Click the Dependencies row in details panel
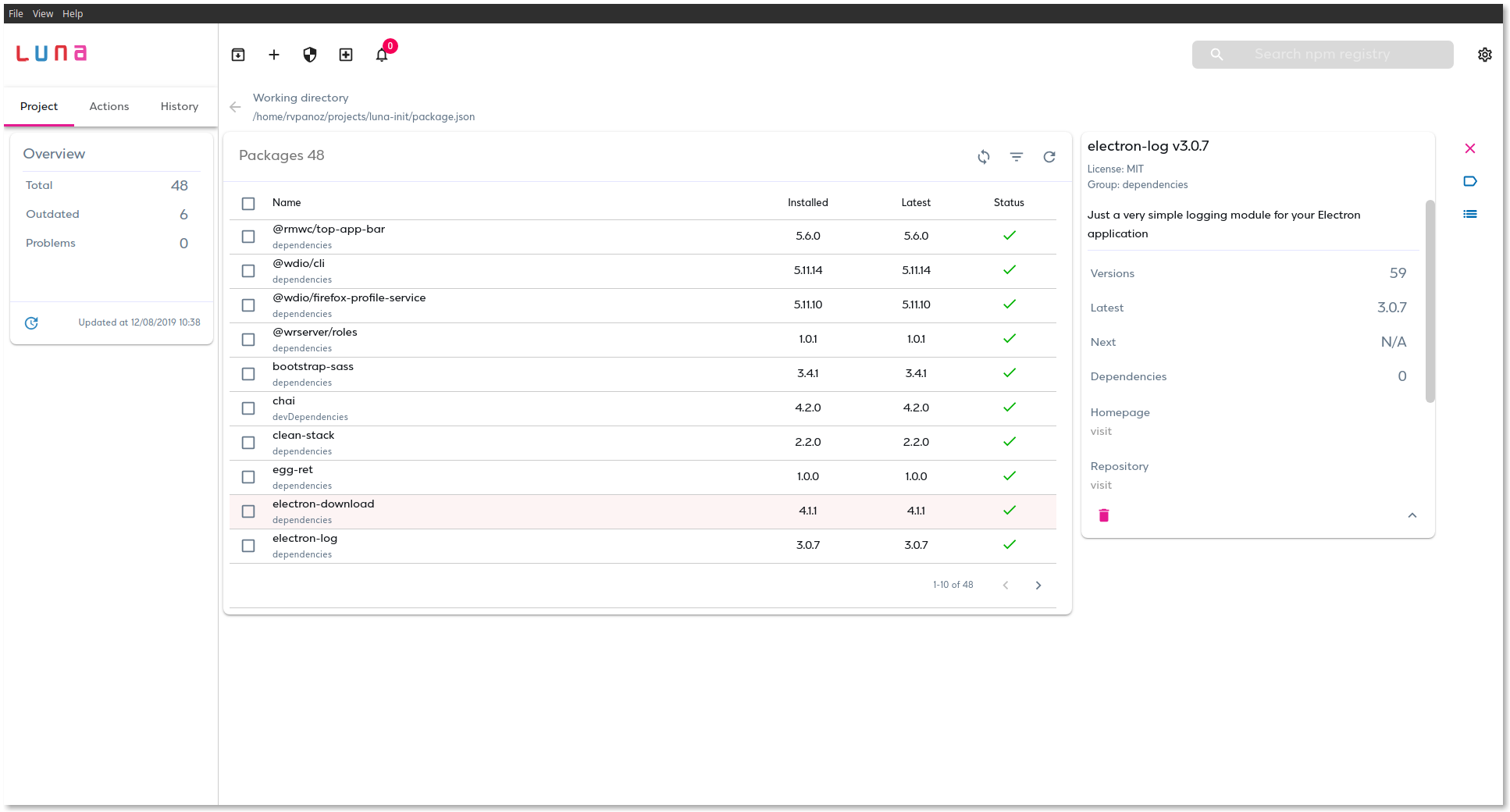This screenshot has width=1510, height=812. tap(1248, 376)
